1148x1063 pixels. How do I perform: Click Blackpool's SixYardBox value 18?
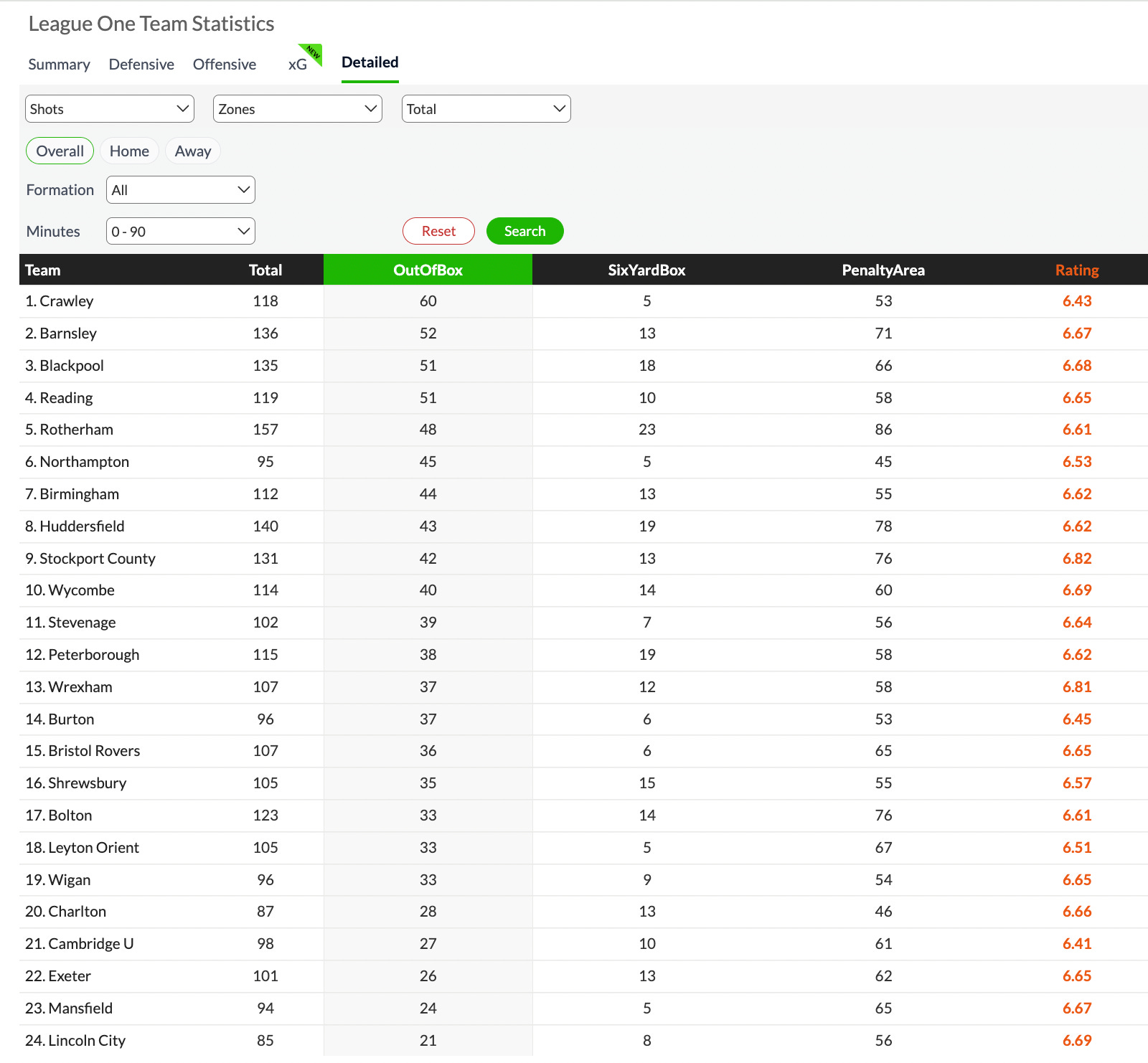(647, 366)
